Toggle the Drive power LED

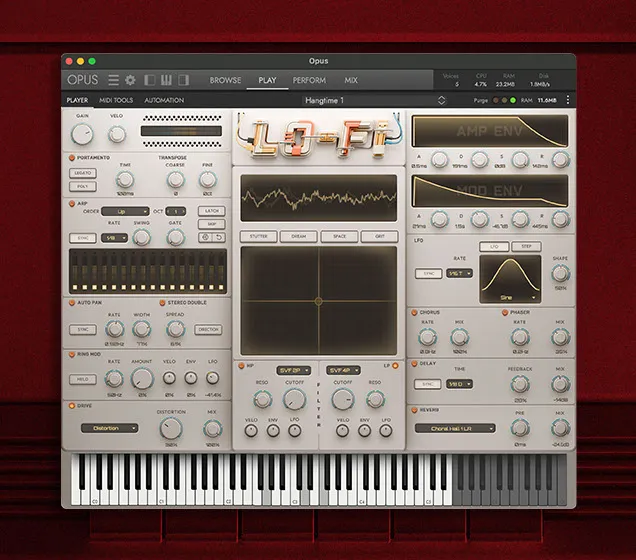pyautogui.click(x=72, y=406)
